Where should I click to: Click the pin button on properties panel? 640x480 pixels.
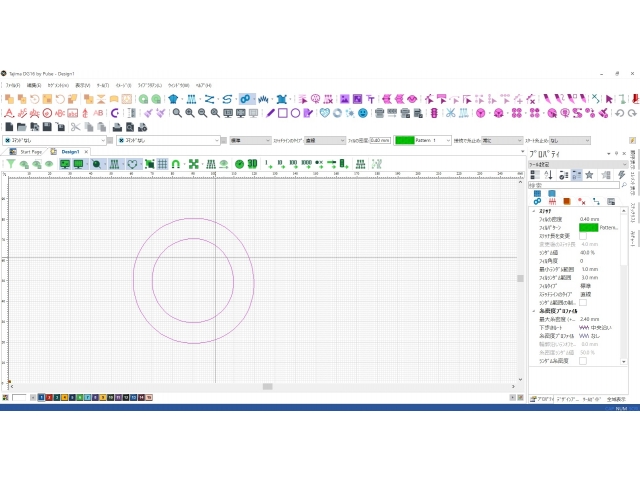[616, 154]
